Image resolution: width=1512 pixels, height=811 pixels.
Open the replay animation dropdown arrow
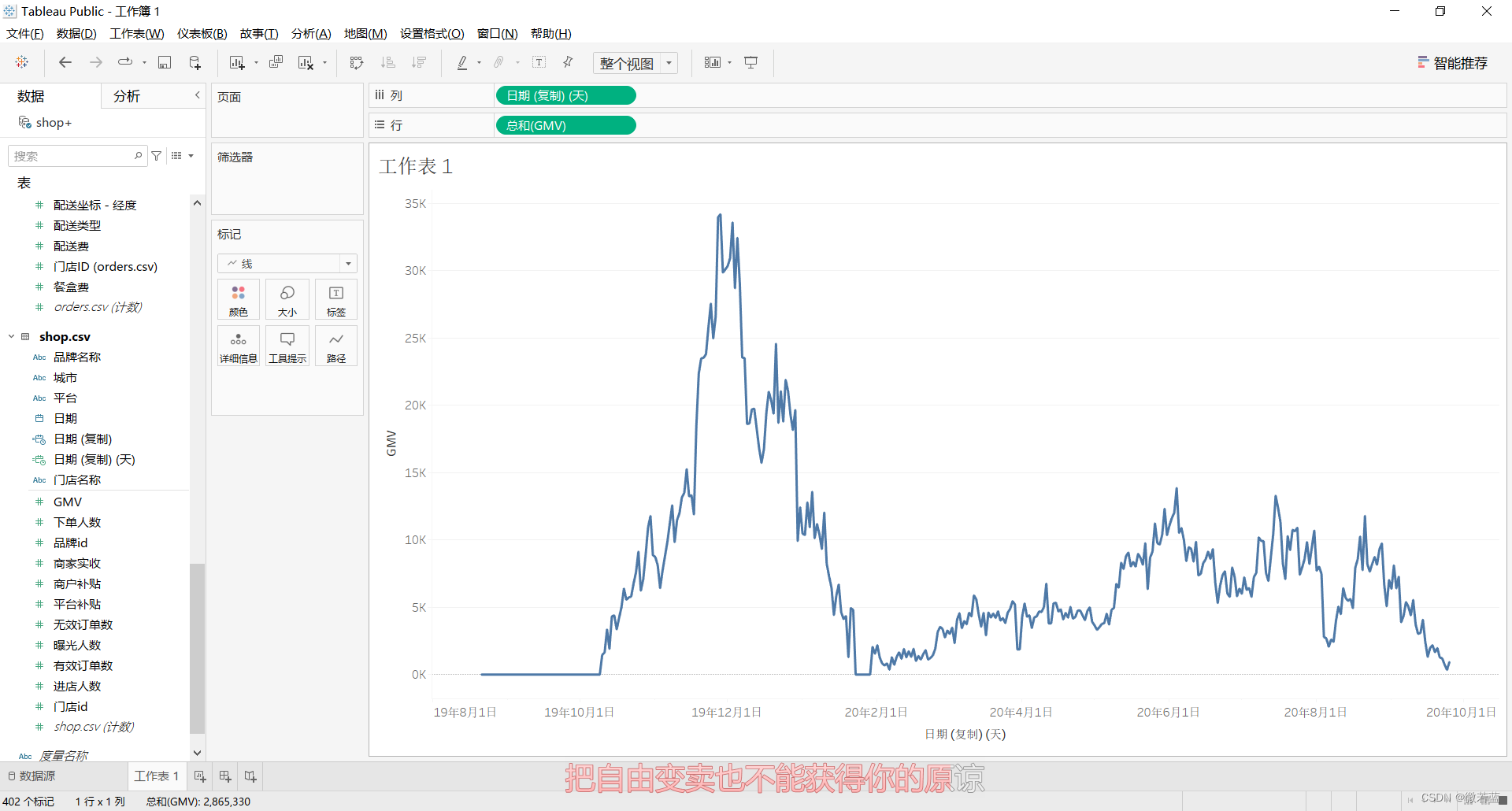[x=144, y=62]
